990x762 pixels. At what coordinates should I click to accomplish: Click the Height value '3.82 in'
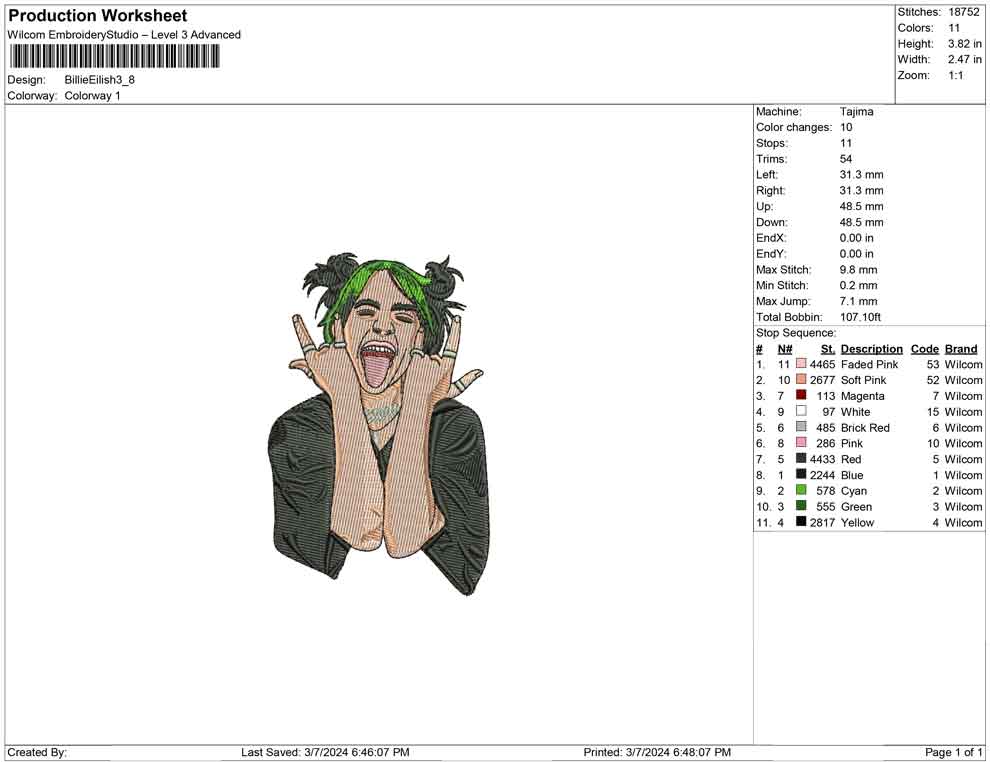coord(965,44)
